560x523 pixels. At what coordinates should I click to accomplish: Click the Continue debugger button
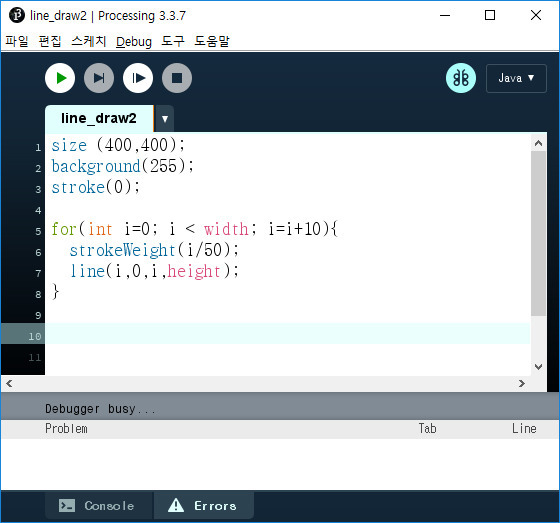tap(138, 78)
